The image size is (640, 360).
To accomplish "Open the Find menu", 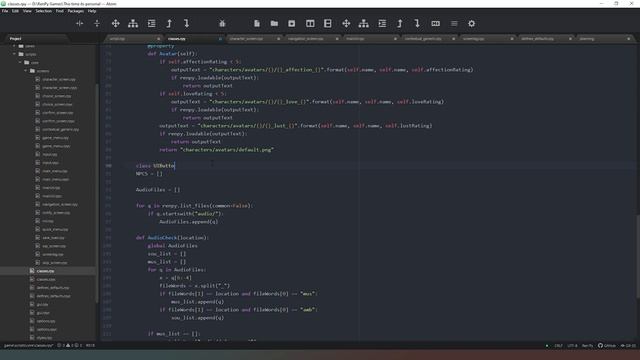I will 60,11.
